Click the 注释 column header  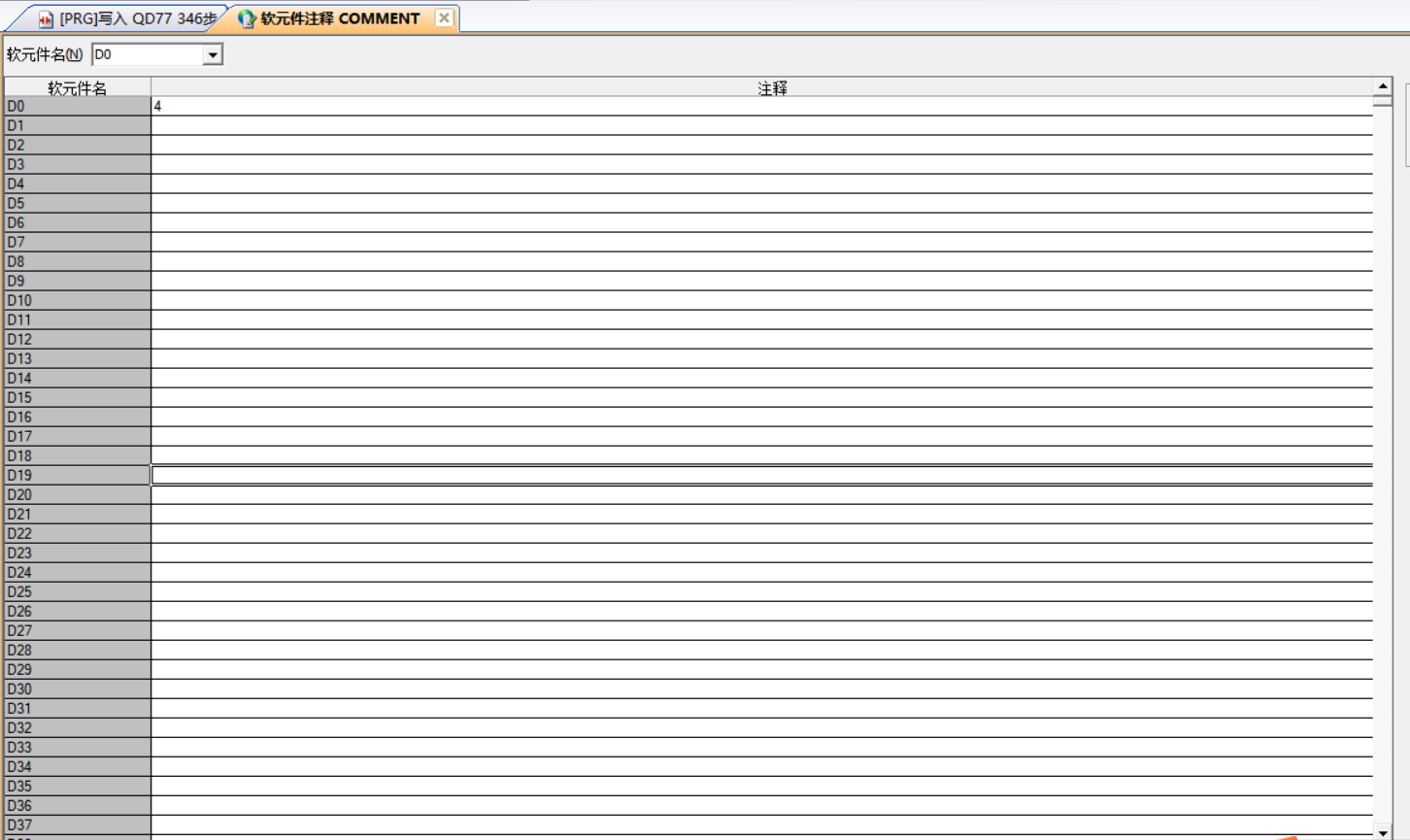(x=771, y=88)
